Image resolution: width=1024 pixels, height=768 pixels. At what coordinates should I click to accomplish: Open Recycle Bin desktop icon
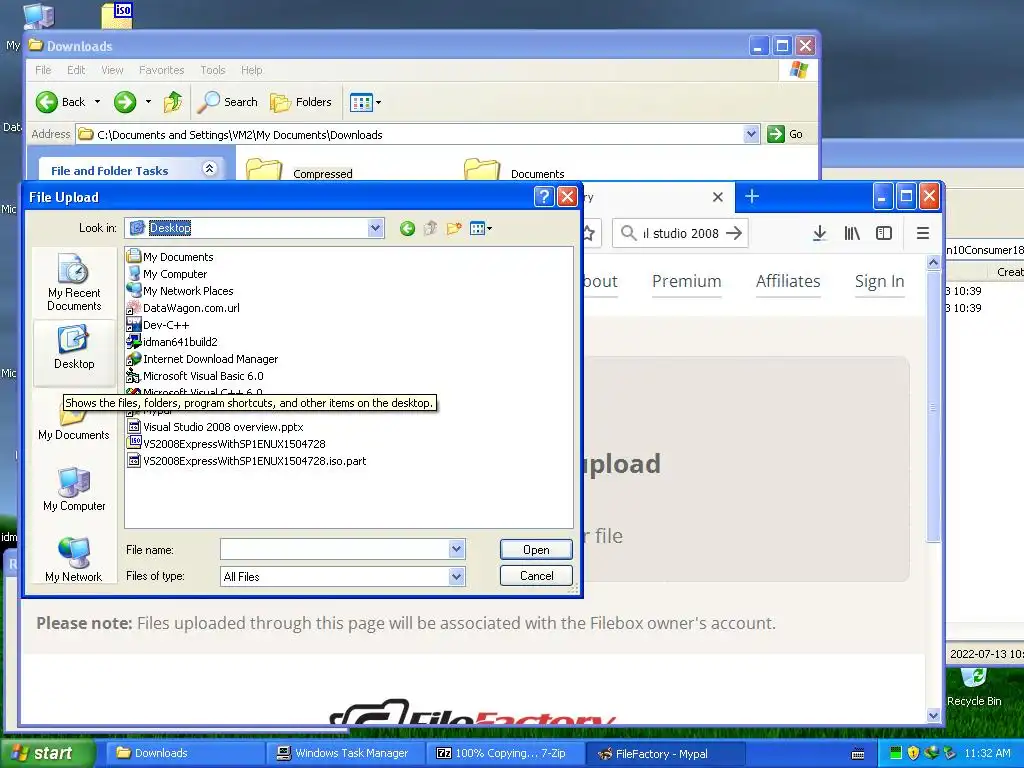[x=974, y=687]
